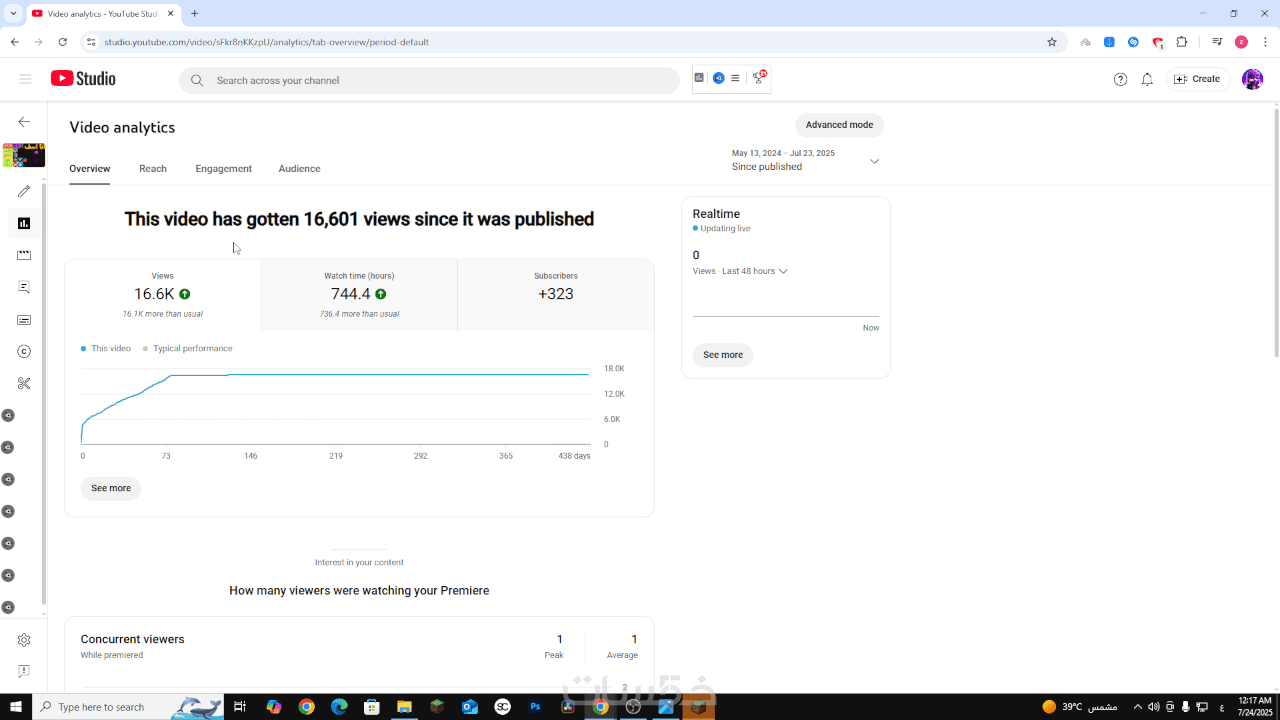Open the tab search dropdown arrow
Screen dimensions: 1280x720
(14, 13)
